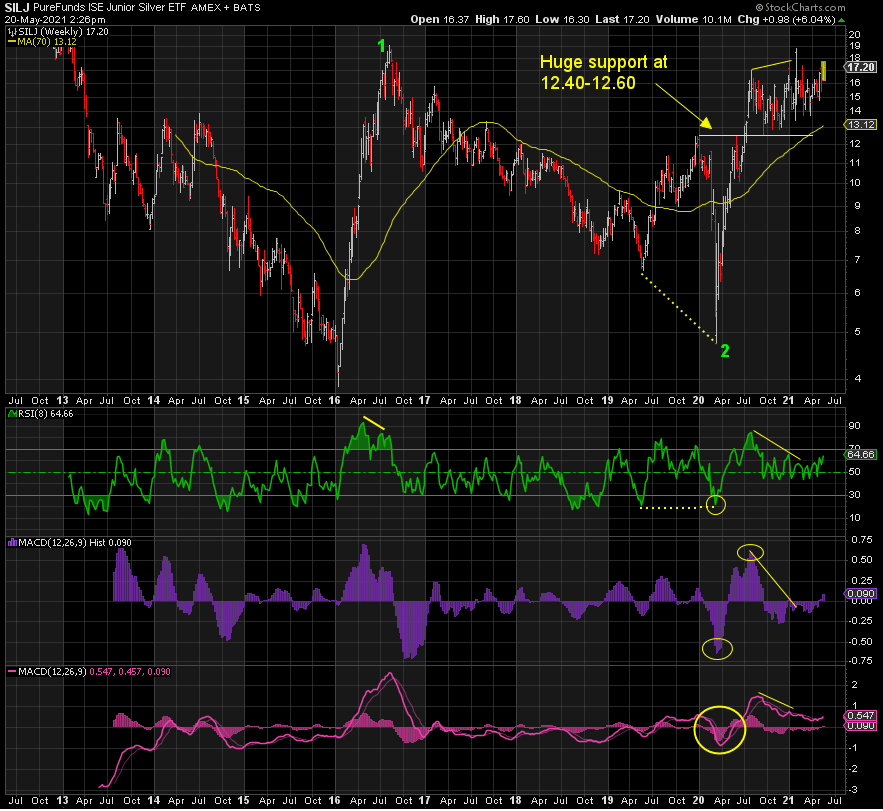Click the 4 level on the price axis

click(x=857, y=379)
